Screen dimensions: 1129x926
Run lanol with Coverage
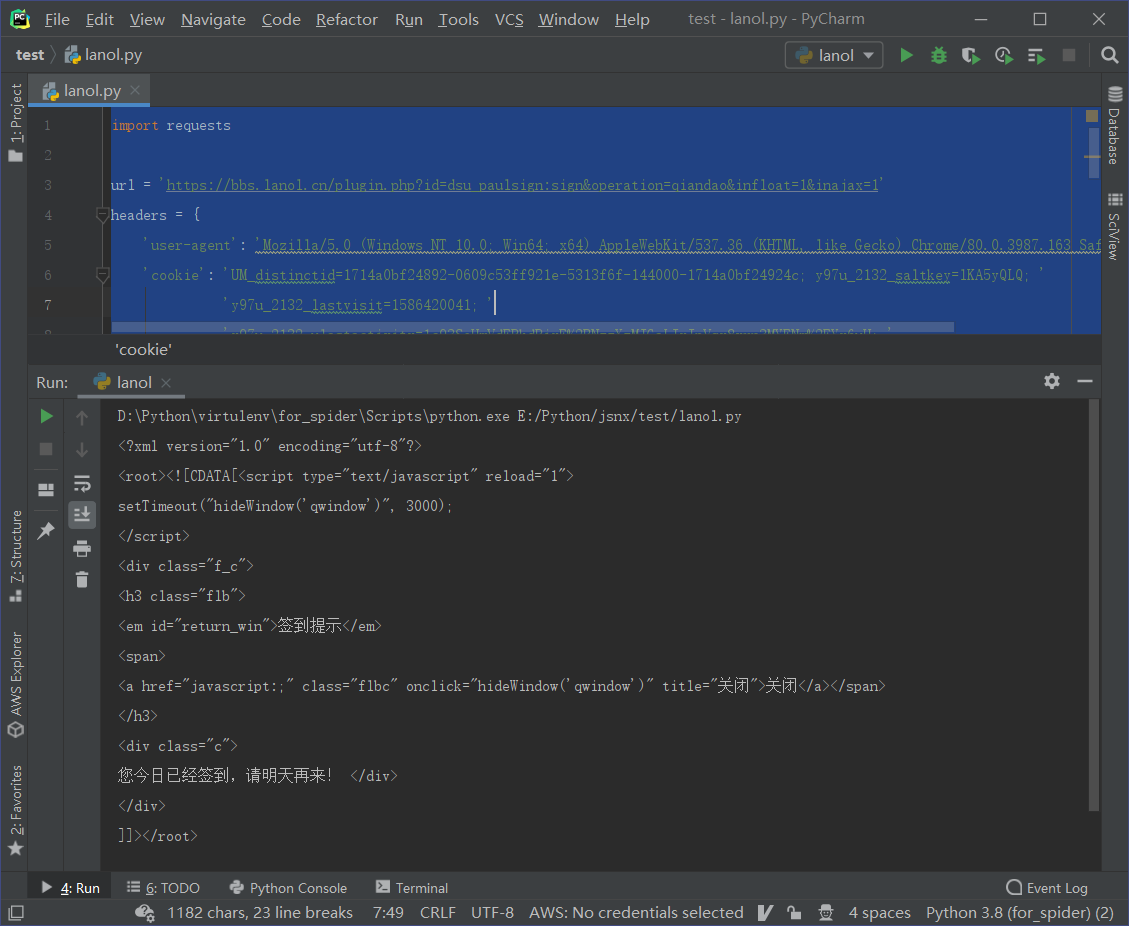pos(971,55)
